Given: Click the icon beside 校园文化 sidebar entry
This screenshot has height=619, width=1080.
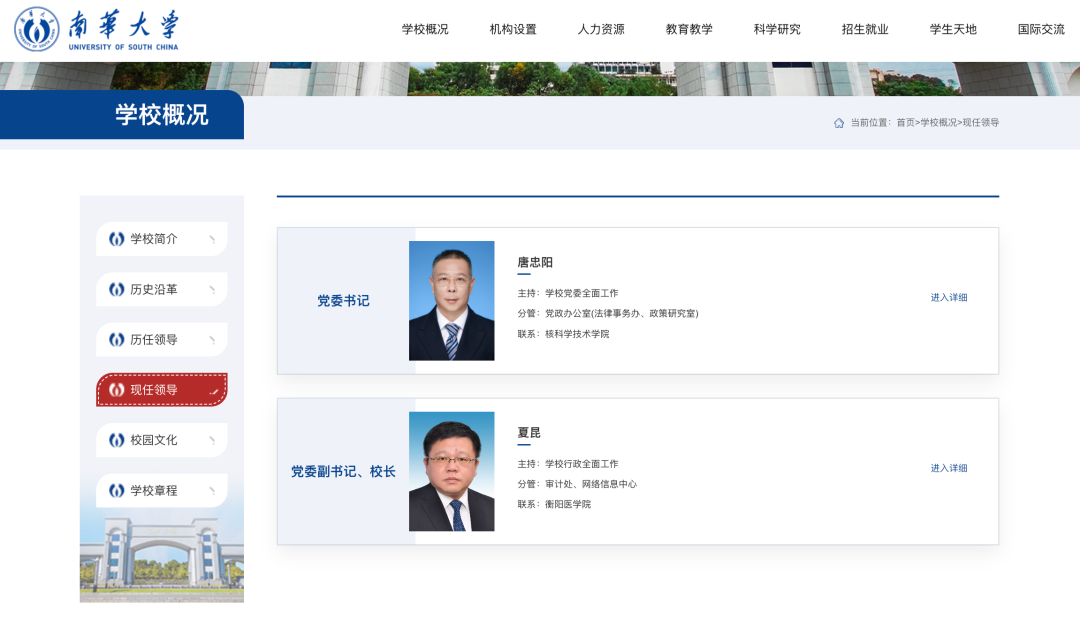Looking at the screenshot, I should tap(115, 440).
